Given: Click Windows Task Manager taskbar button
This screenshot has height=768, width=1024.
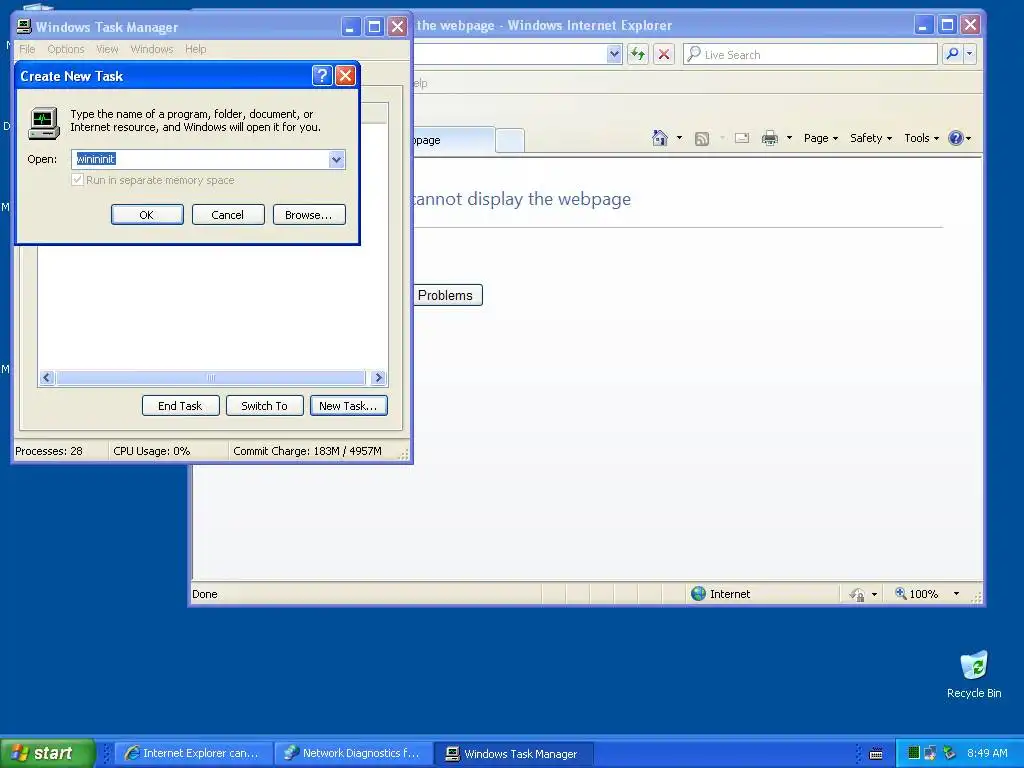Looking at the screenshot, I should point(513,754).
